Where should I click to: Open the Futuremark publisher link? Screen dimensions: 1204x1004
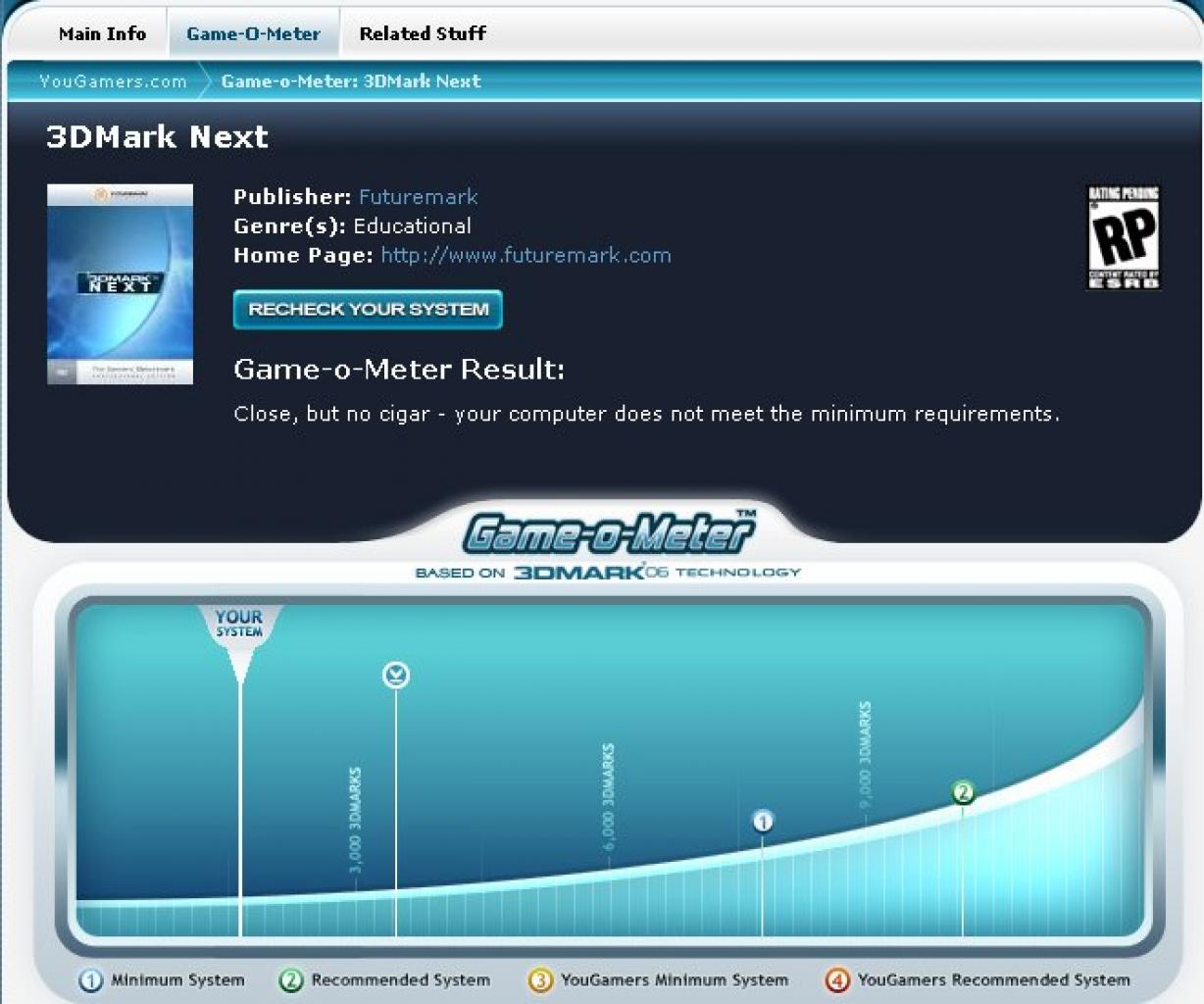pyautogui.click(x=418, y=196)
